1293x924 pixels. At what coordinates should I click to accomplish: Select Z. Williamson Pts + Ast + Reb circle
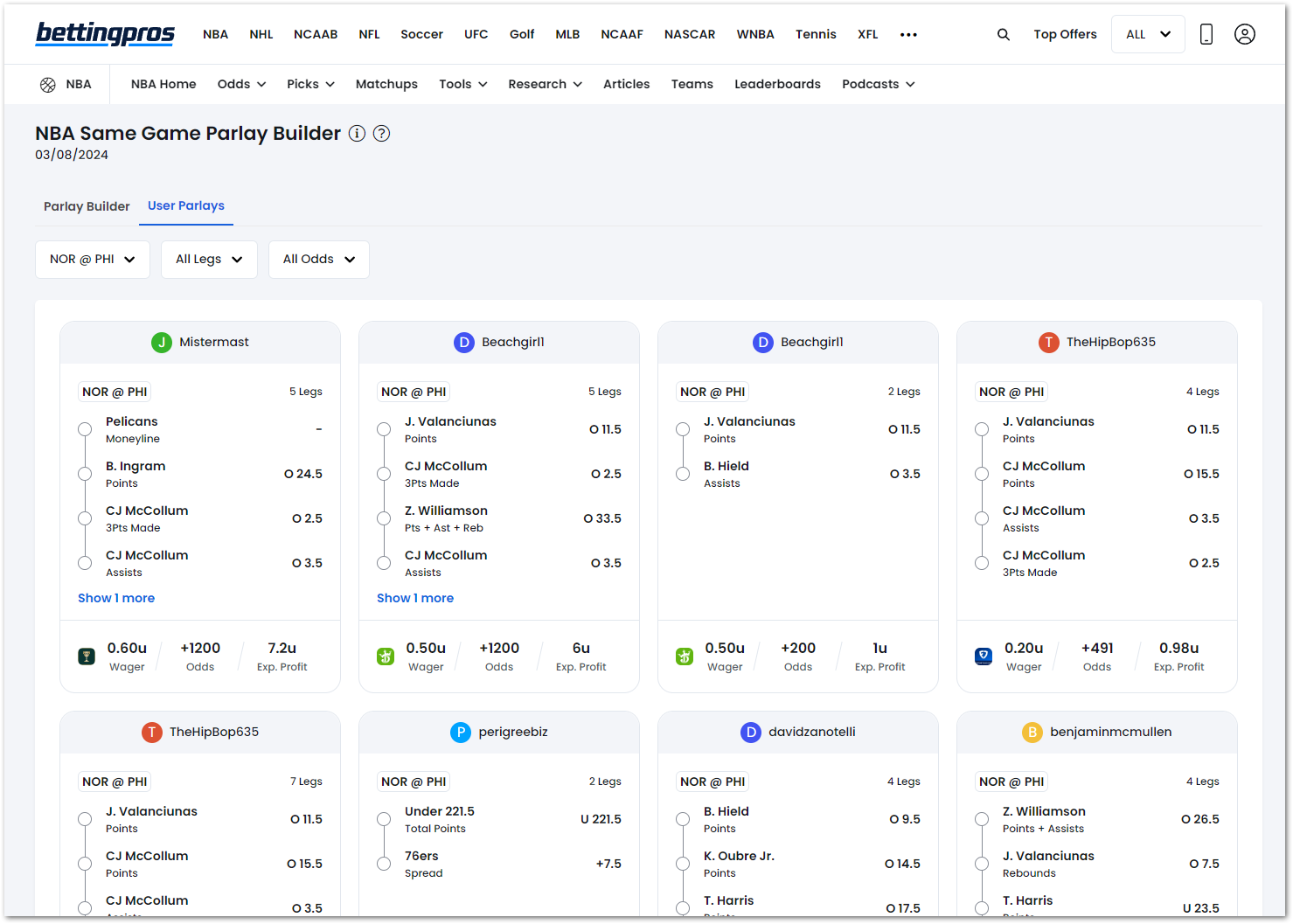(384, 518)
